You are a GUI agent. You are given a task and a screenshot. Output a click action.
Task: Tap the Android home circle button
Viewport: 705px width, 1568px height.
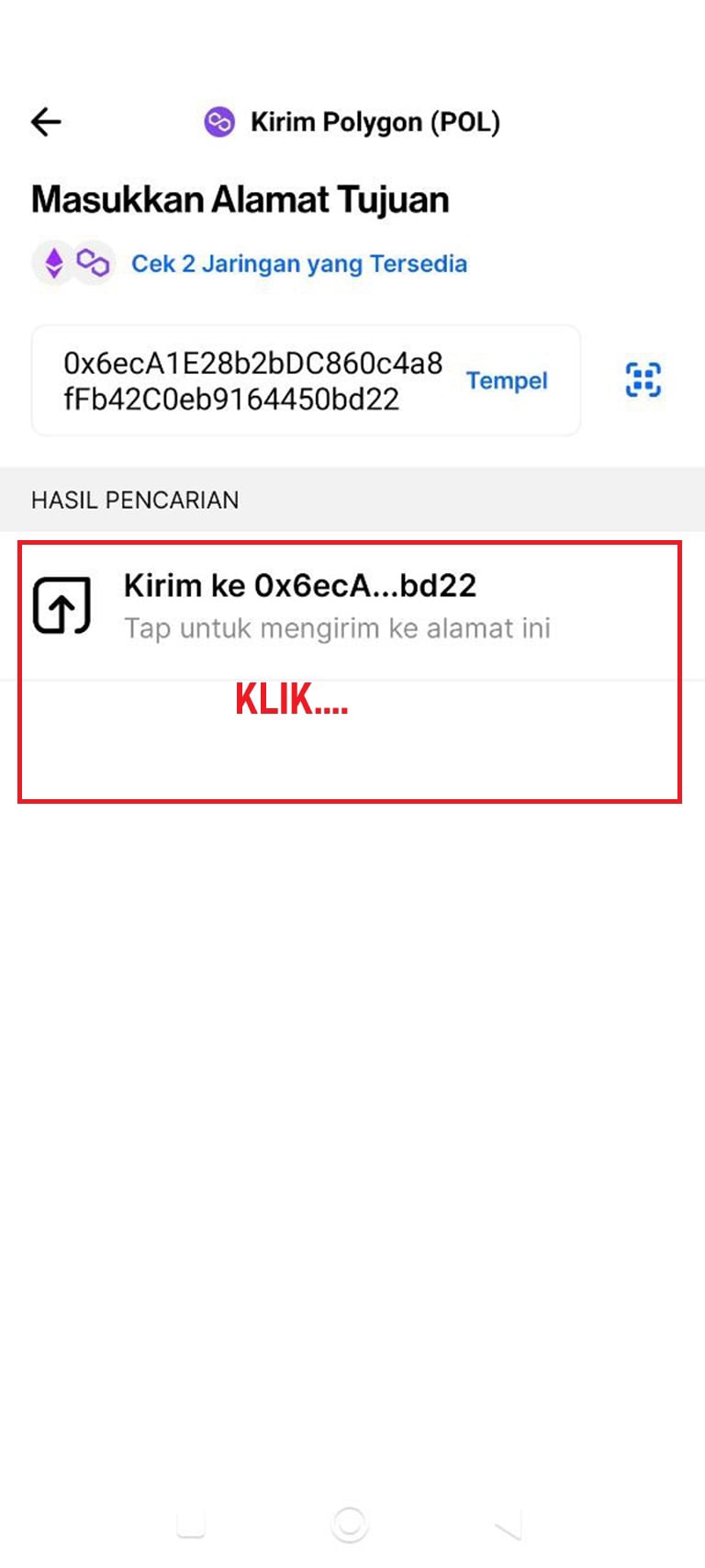pos(350,1525)
